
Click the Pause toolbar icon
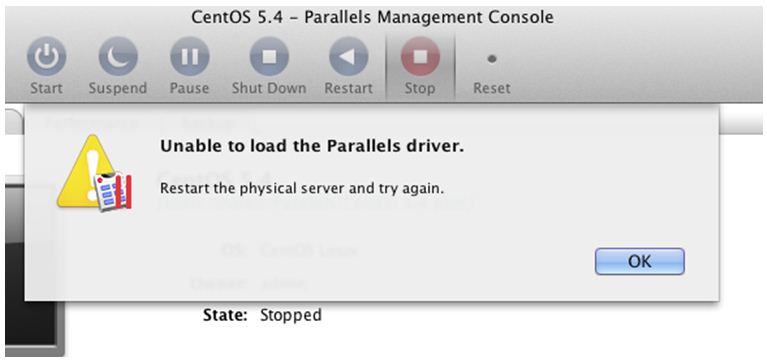click(x=190, y=57)
